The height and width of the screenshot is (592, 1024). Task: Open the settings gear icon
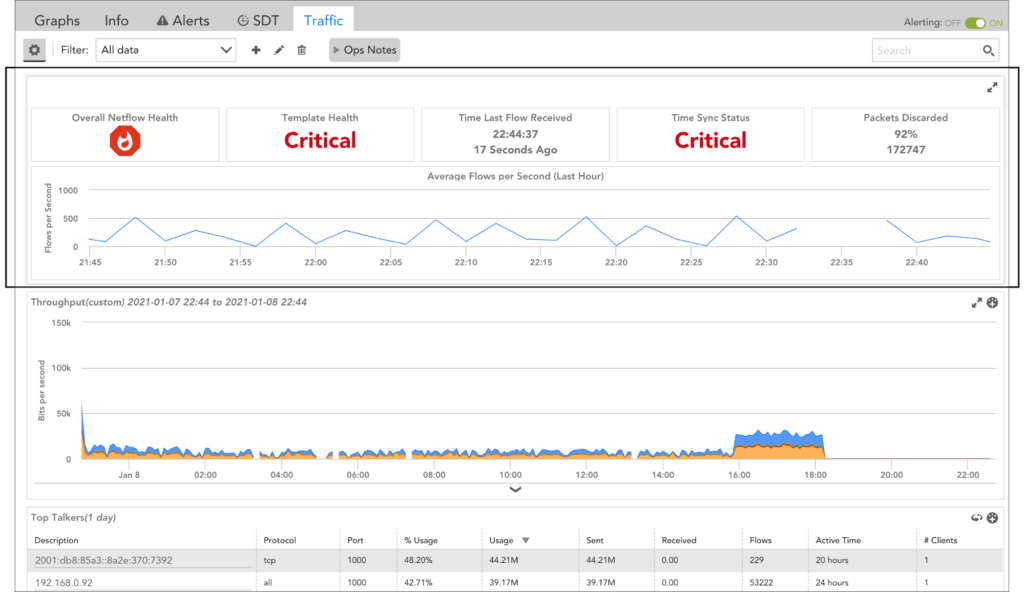coord(35,50)
